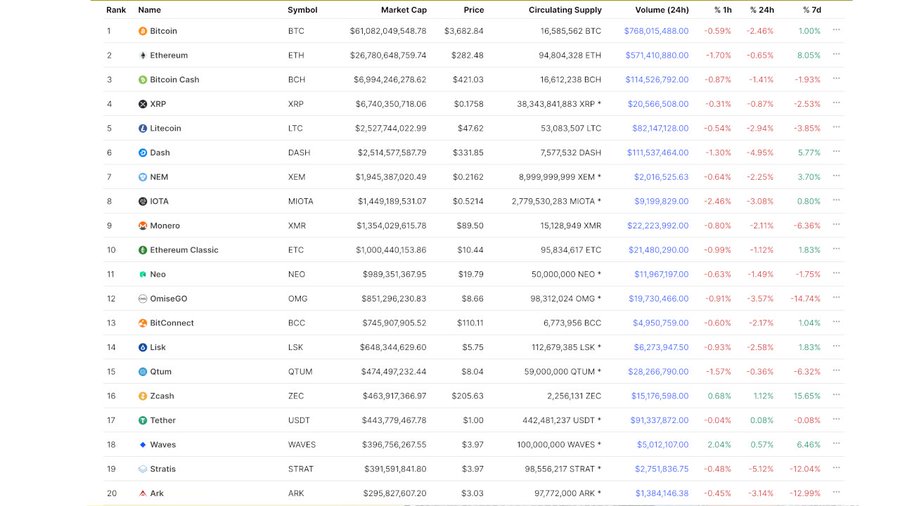
Task: Sort by % 24h column header
Action: pyautogui.click(x=762, y=10)
